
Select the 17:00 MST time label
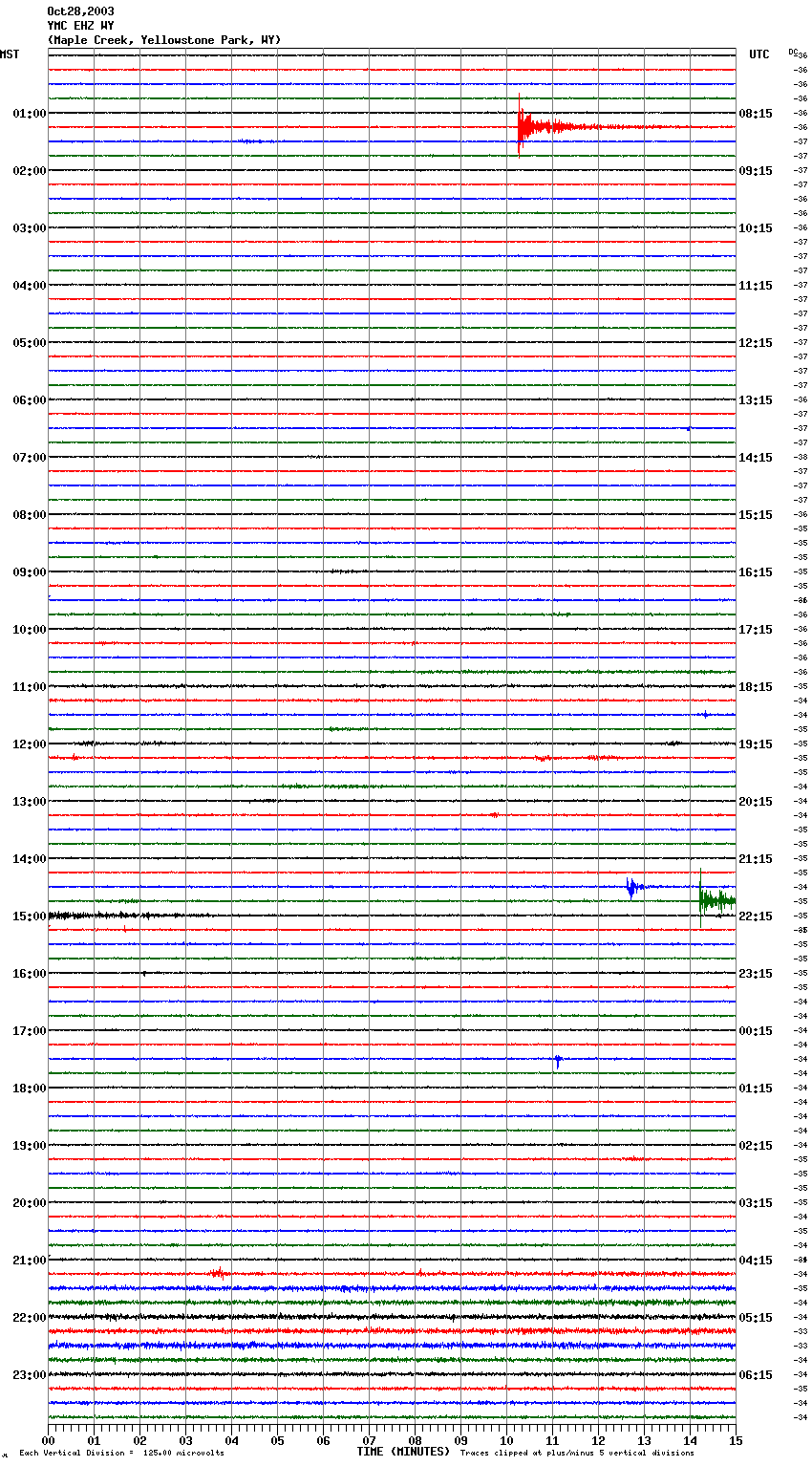pyautogui.click(x=30, y=1031)
